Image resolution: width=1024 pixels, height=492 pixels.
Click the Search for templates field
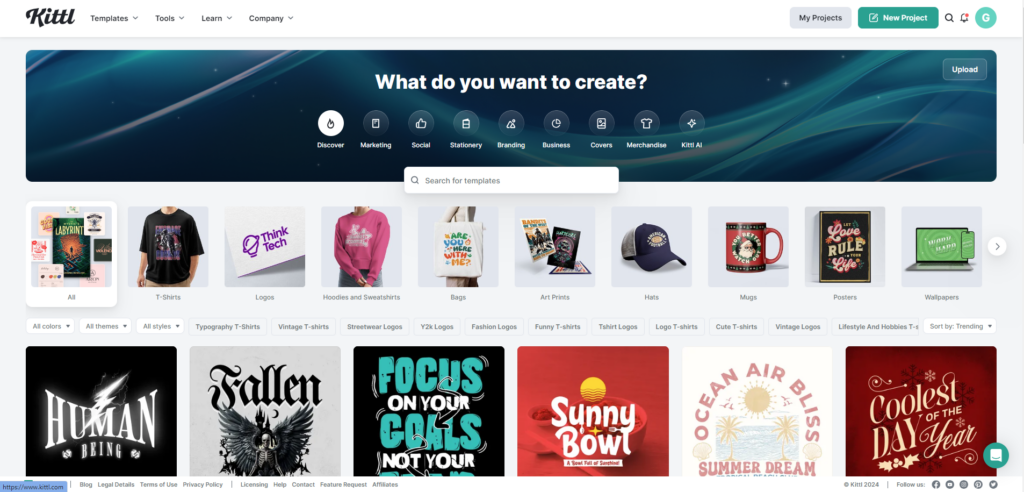click(511, 180)
